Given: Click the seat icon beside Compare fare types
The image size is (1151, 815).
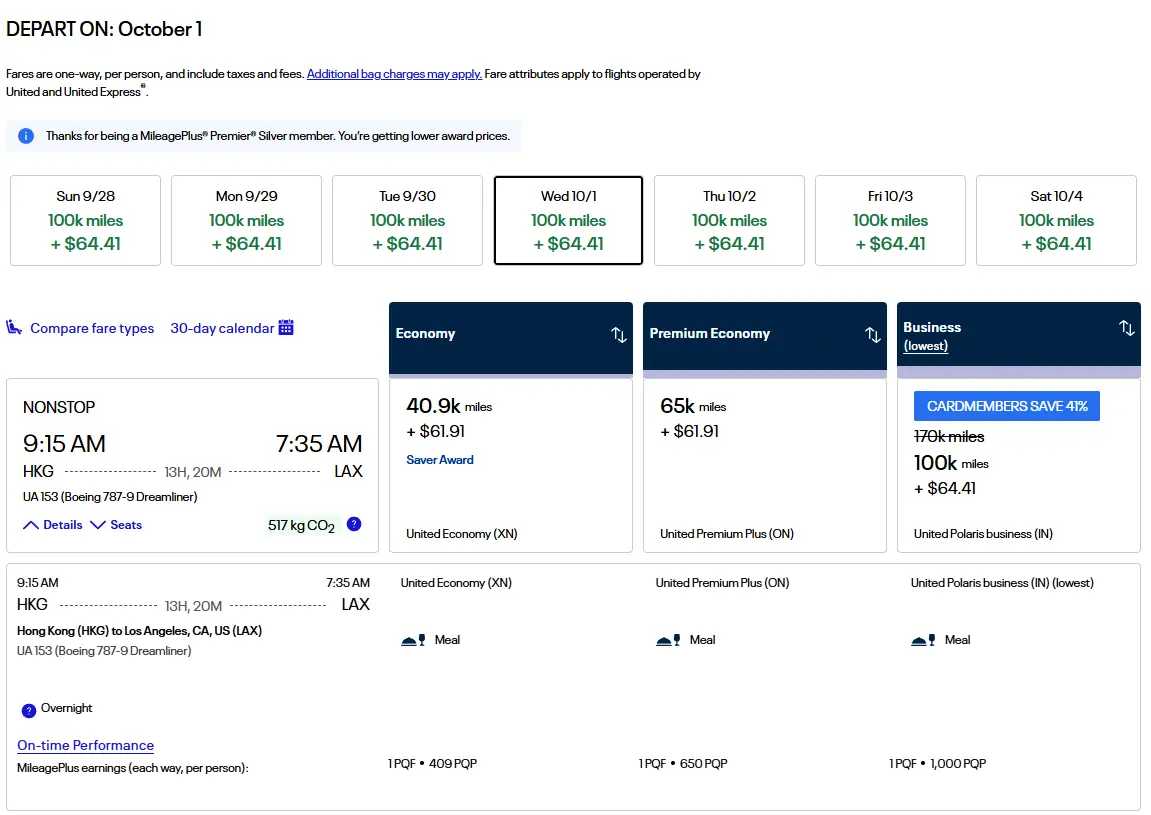Looking at the screenshot, I should point(14,327).
